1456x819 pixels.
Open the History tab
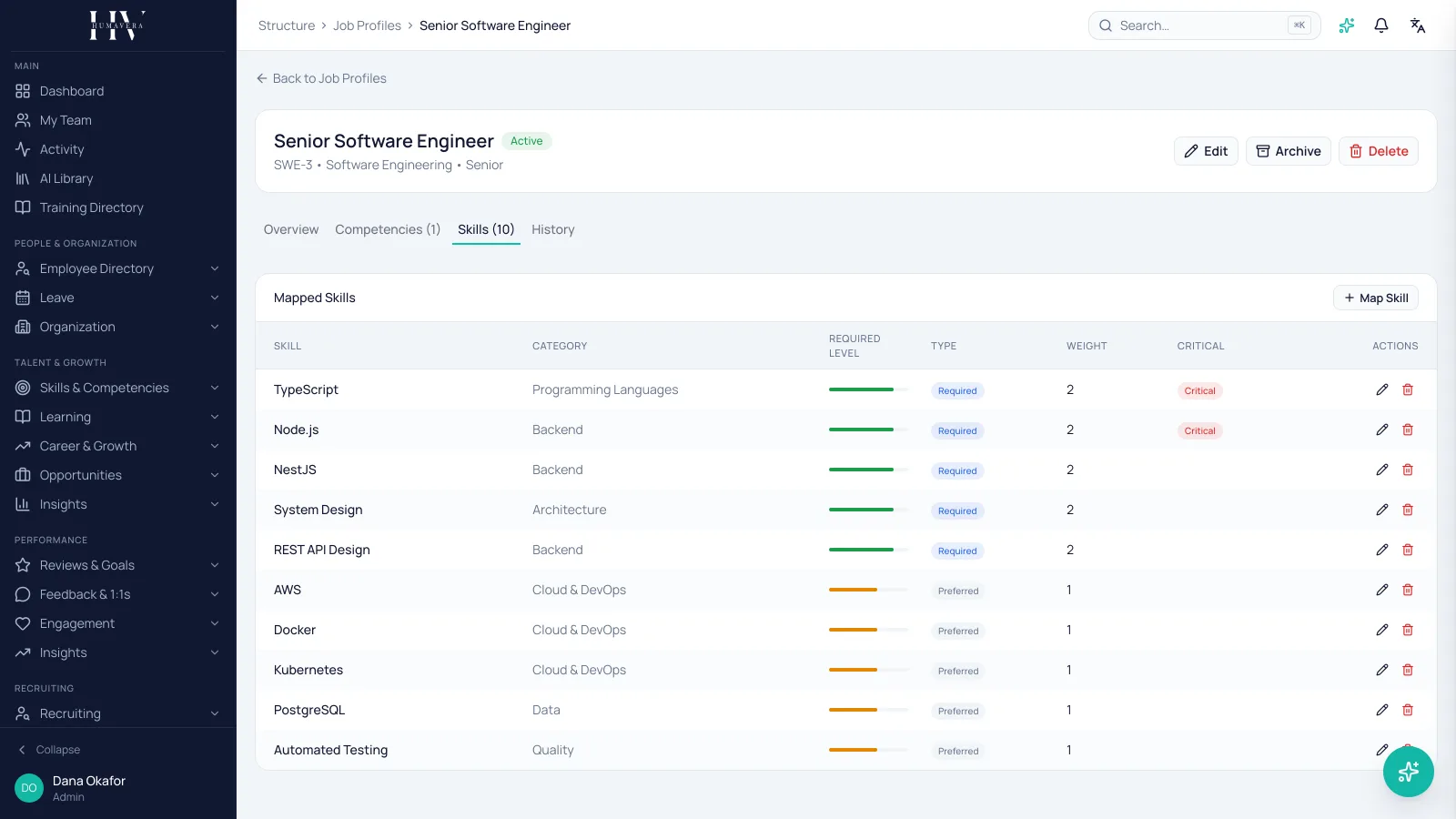pos(553,229)
